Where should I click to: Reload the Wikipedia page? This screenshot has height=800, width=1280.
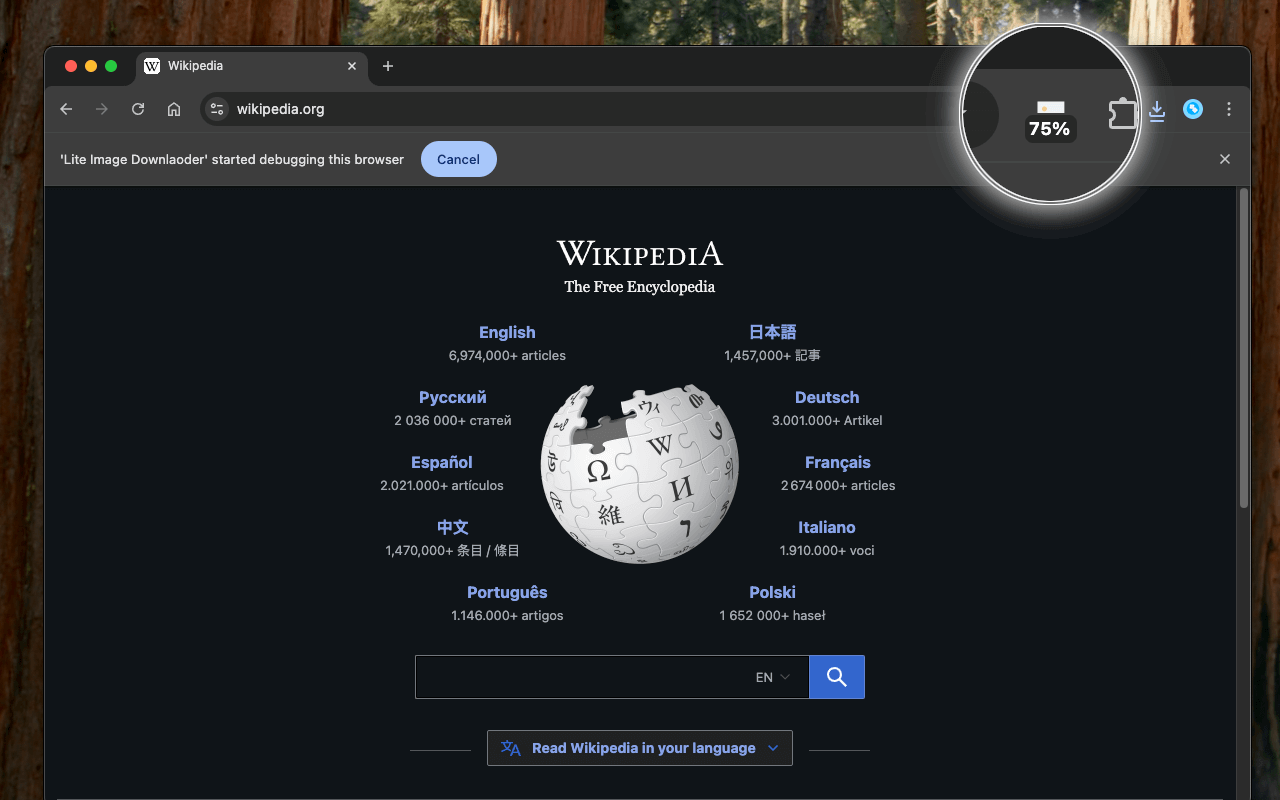[x=138, y=109]
